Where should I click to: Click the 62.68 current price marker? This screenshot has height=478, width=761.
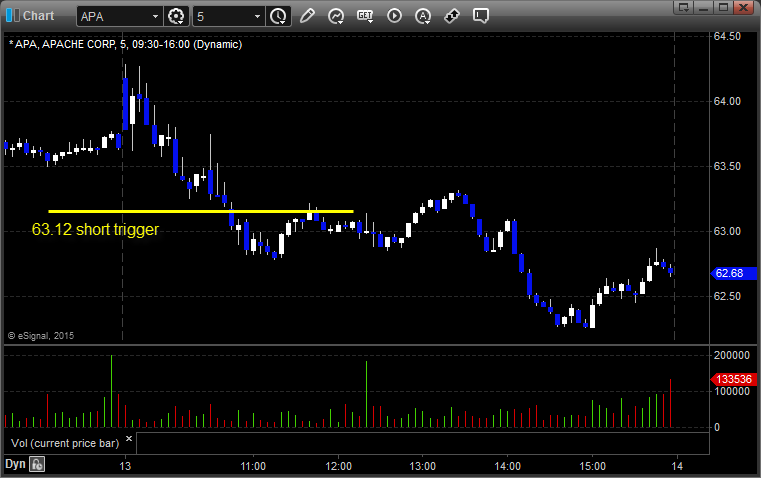point(728,273)
